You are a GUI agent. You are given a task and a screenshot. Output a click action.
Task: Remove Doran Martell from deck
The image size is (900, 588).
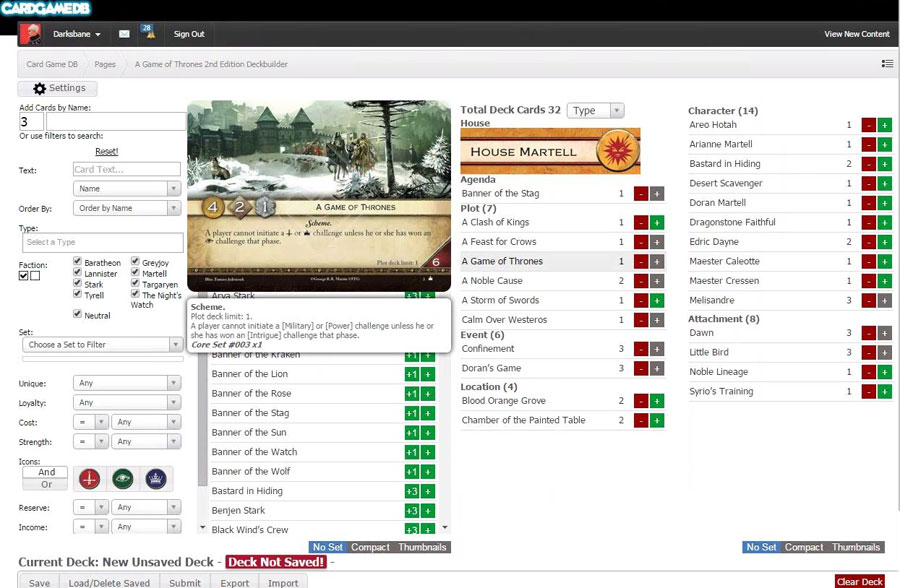click(x=868, y=203)
